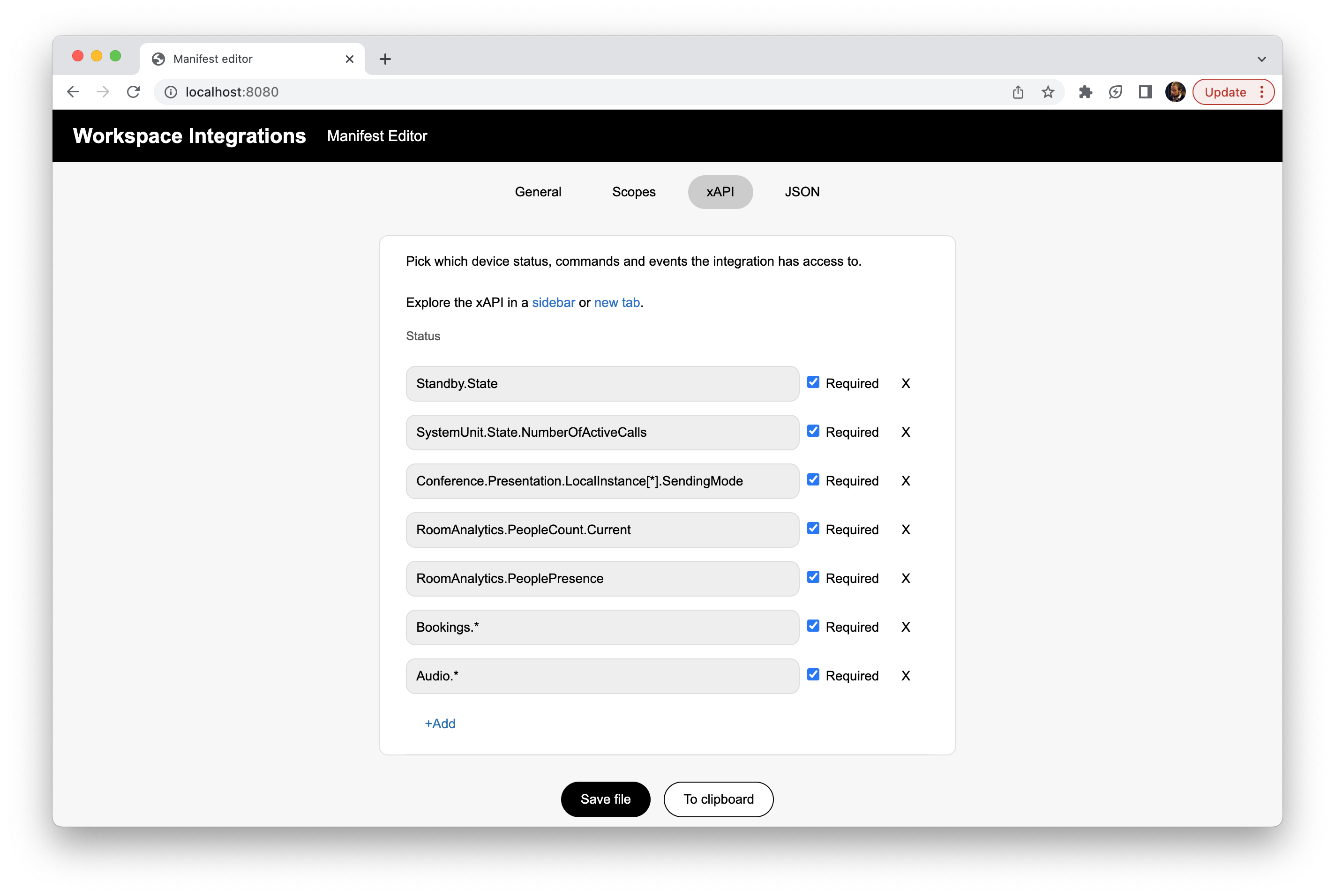This screenshot has width=1335, height=896.
Task: Click the share page icon in the address bar
Action: click(1018, 92)
